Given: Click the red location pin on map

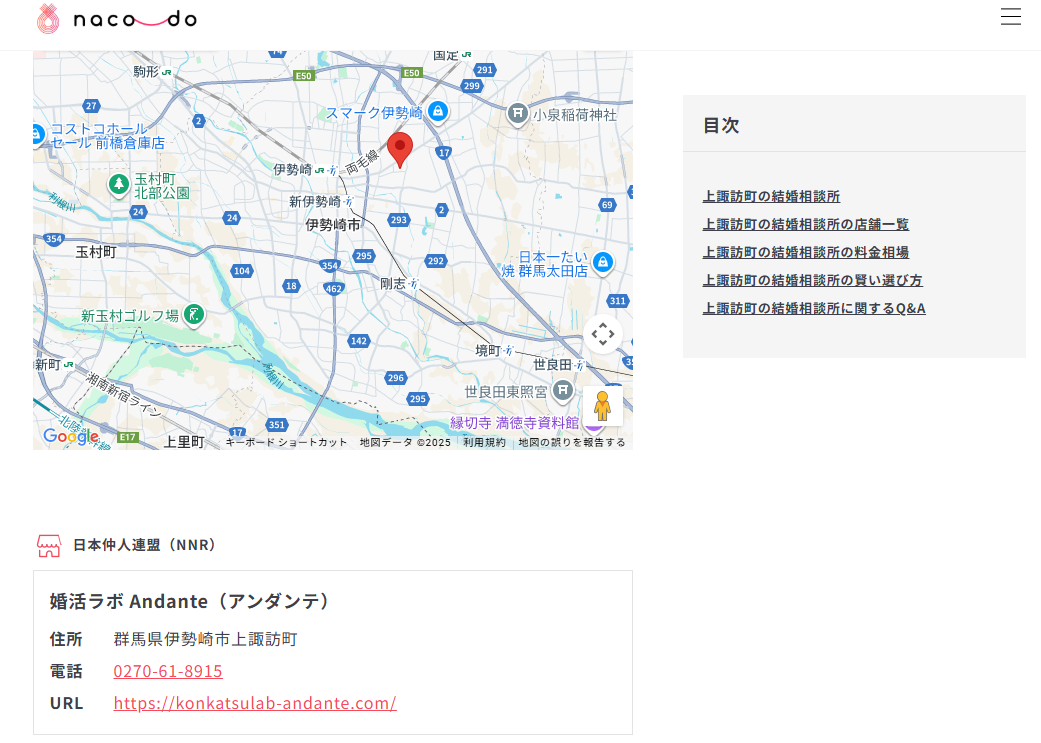Looking at the screenshot, I should tap(400, 149).
